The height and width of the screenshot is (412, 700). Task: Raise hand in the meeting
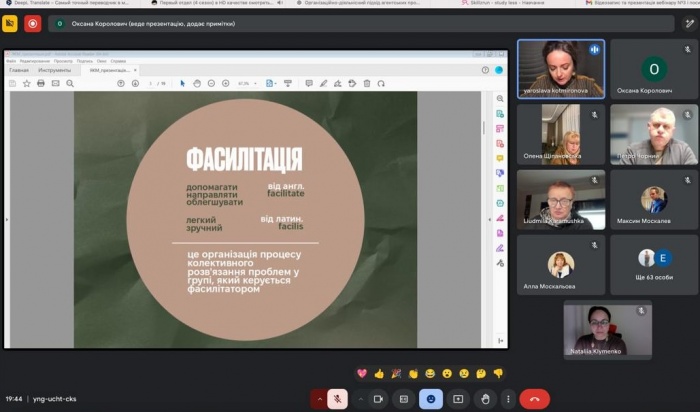[483, 398]
